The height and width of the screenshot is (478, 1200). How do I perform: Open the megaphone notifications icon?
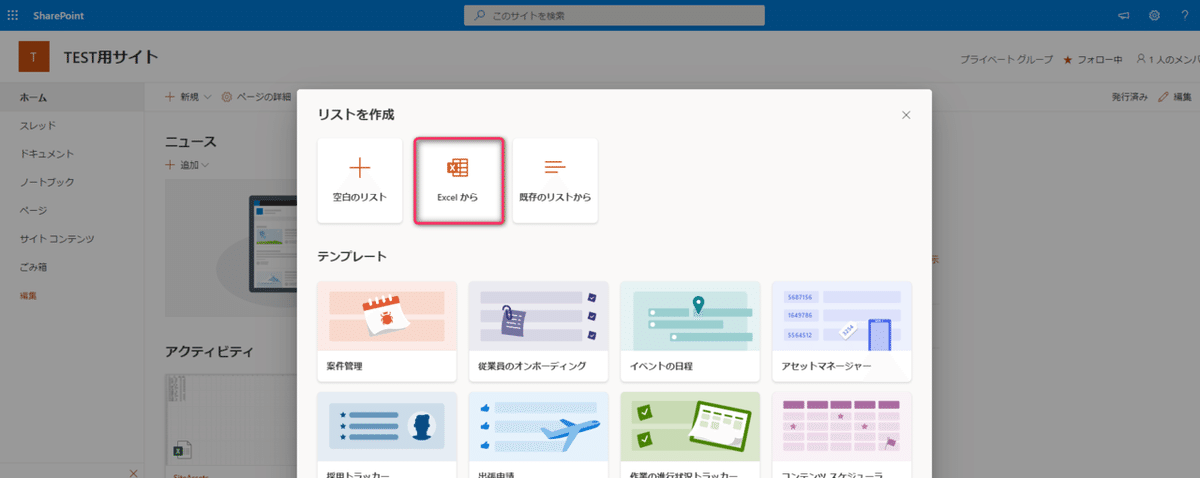click(x=1124, y=15)
